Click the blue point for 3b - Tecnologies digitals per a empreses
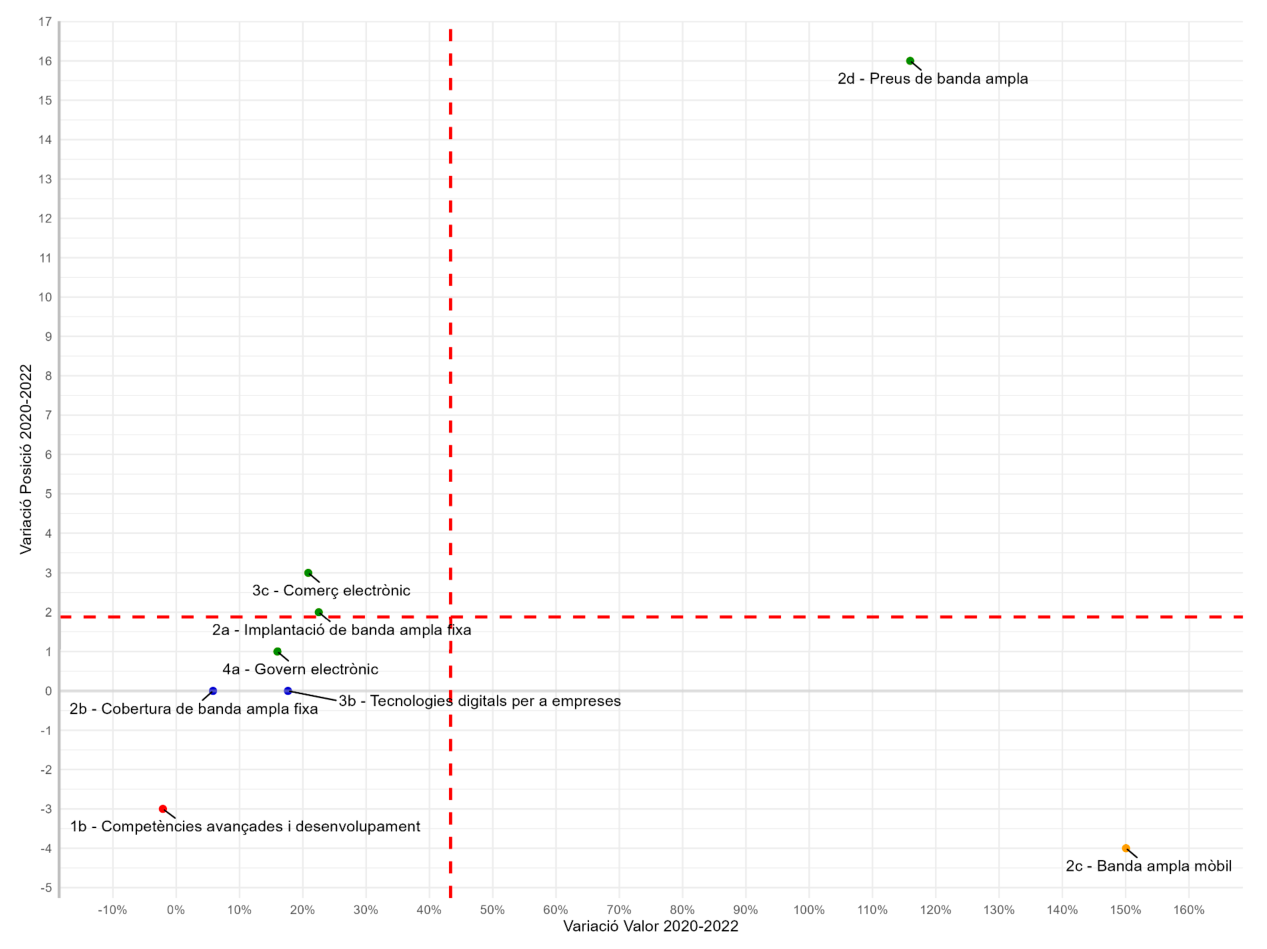Screen dimensions: 1267x949 tap(288, 691)
